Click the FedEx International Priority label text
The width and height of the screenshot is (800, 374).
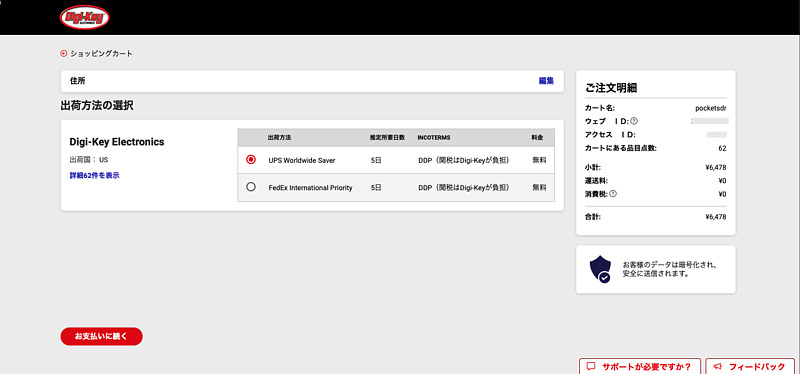coord(310,188)
